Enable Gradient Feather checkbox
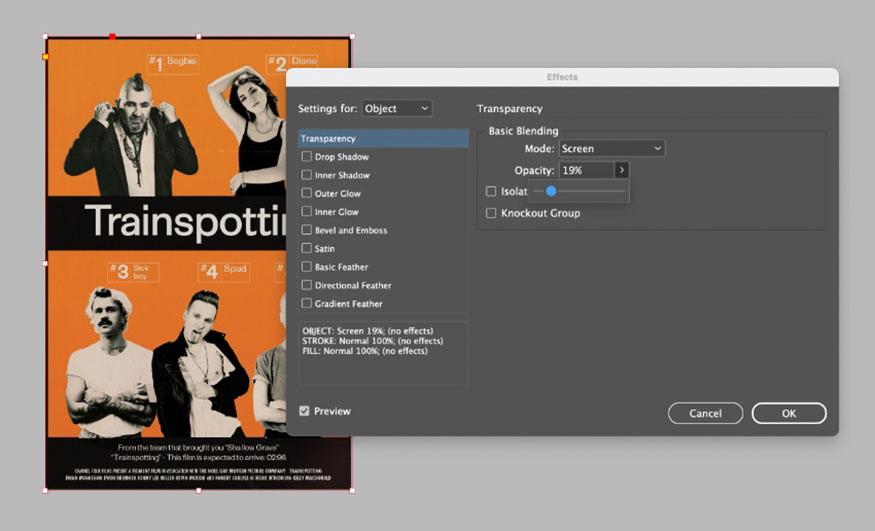This screenshot has width=875, height=531. click(306, 303)
